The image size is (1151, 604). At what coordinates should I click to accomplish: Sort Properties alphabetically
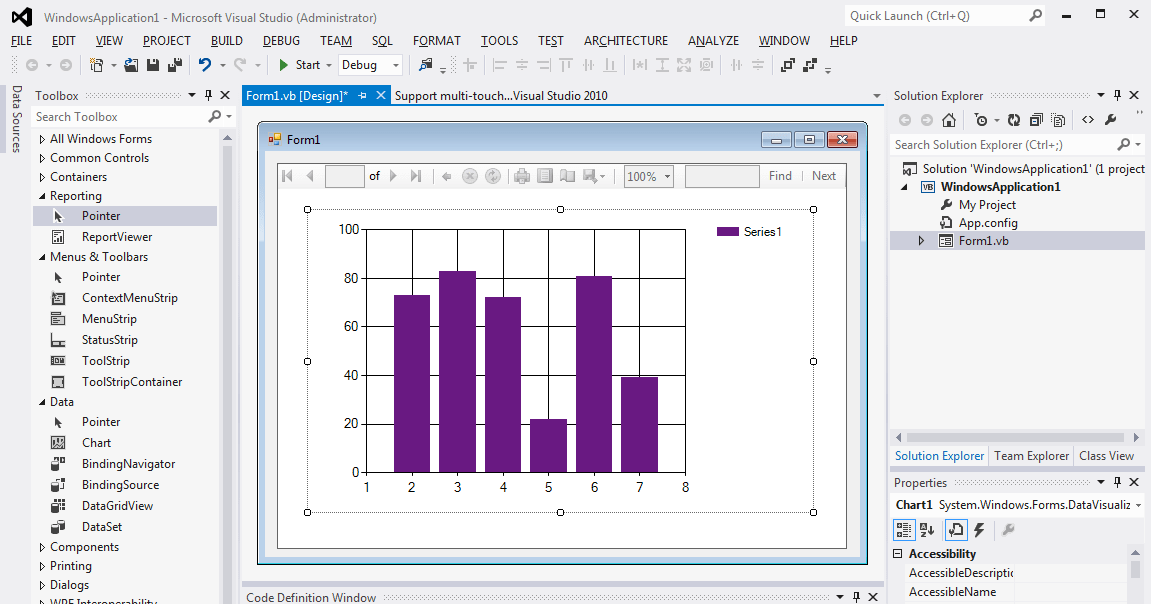pos(927,530)
